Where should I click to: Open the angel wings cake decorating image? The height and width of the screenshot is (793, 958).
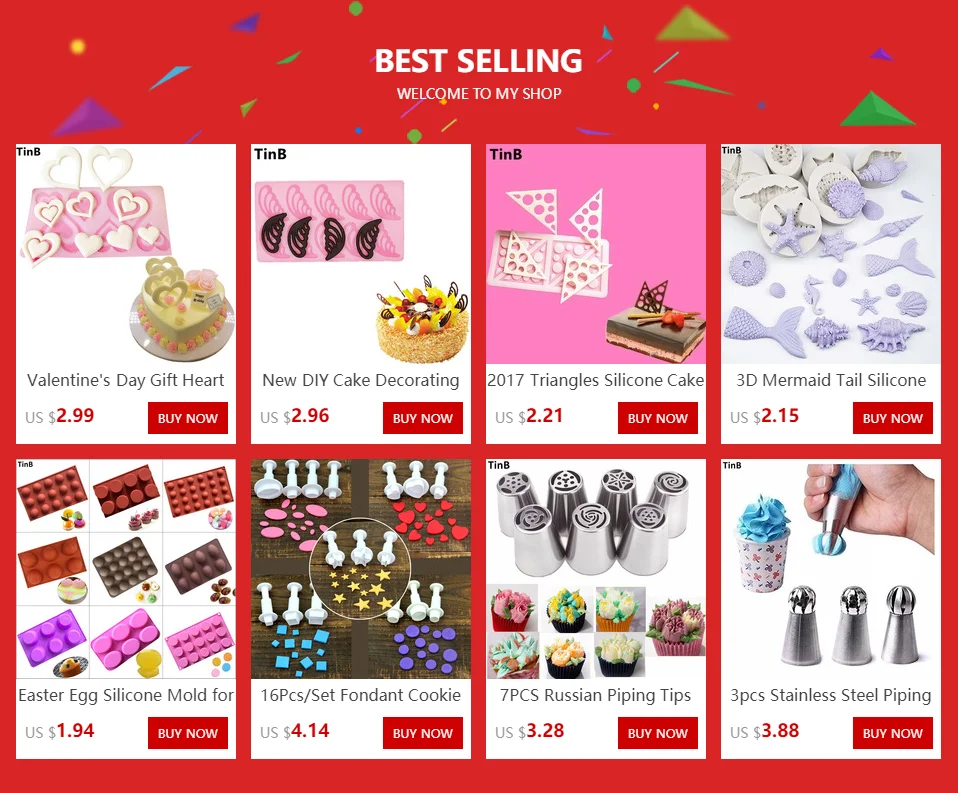(360, 254)
